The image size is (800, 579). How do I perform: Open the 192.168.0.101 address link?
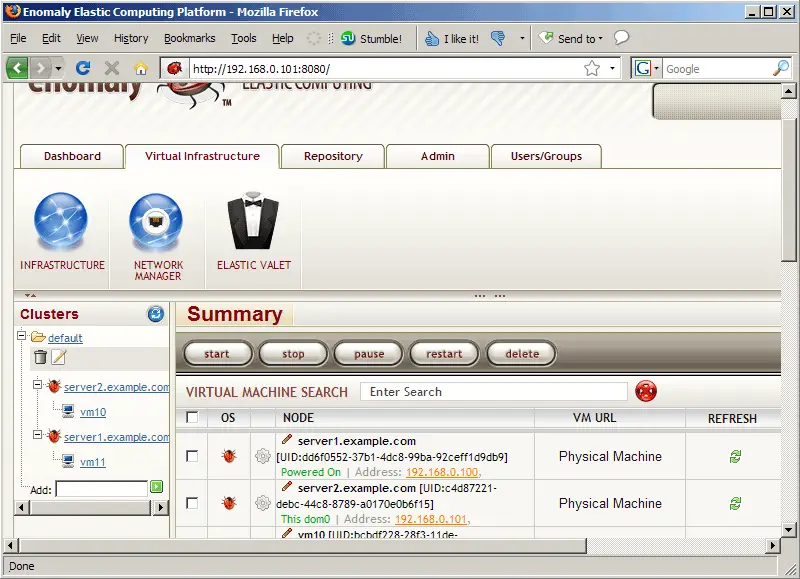tap(431, 519)
